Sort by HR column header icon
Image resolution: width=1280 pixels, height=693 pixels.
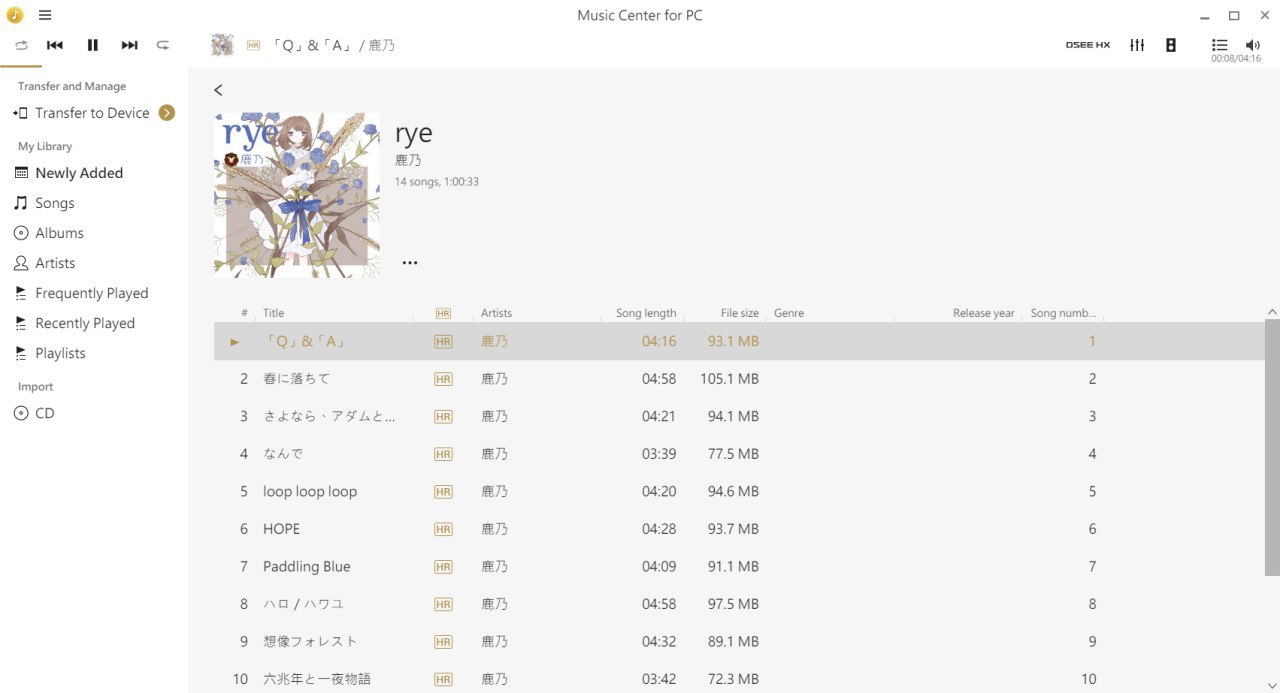pos(443,313)
